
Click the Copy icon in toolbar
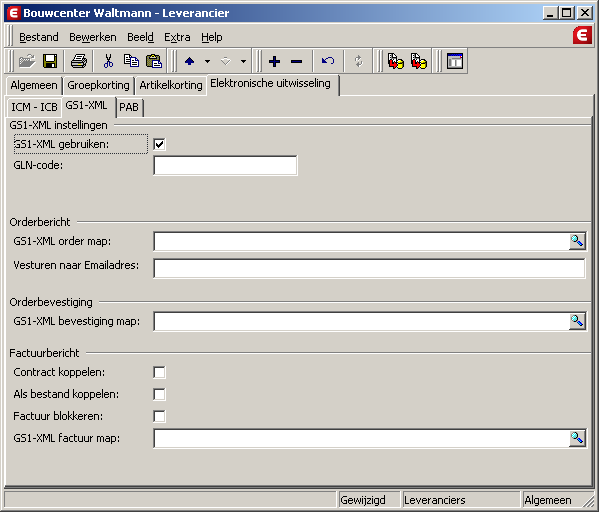click(x=131, y=61)
